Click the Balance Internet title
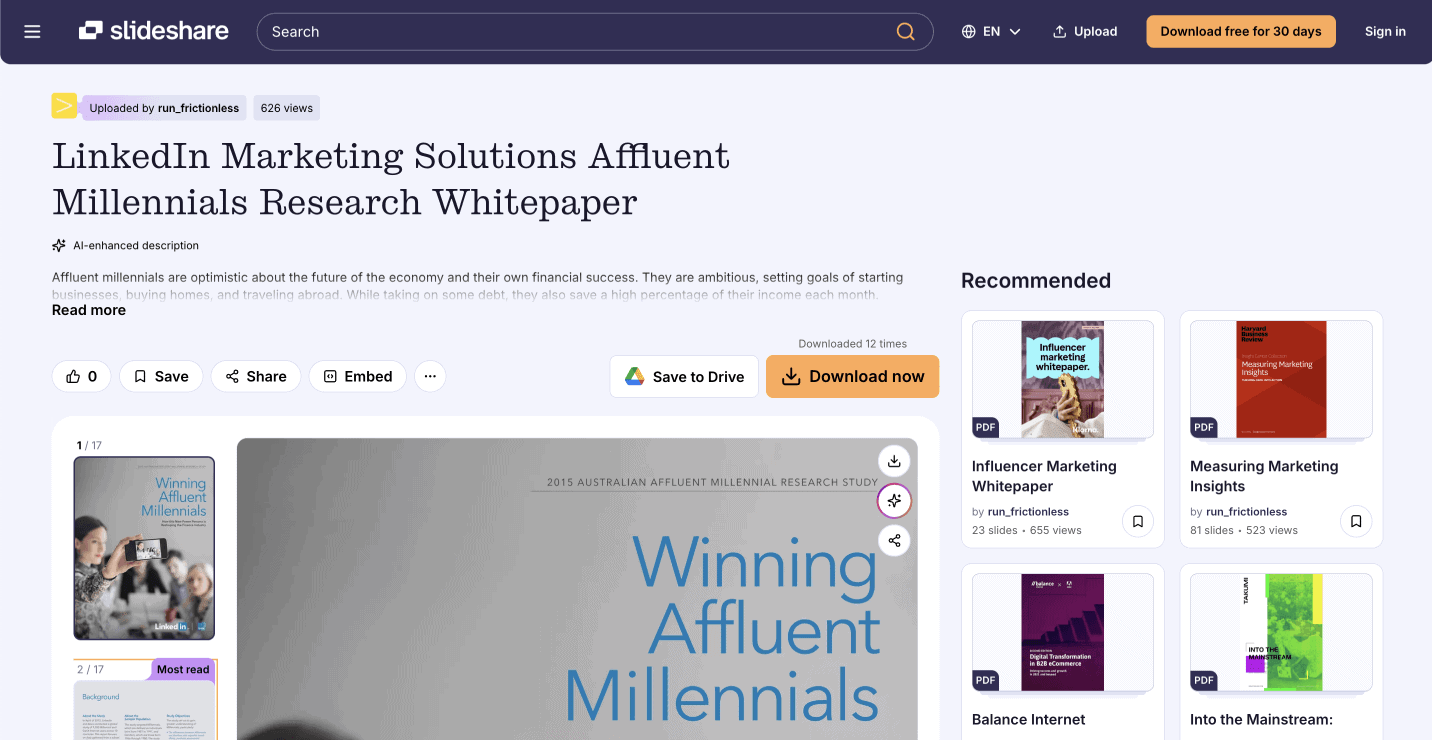1432x740 pixels. (x=1028, y=719)
